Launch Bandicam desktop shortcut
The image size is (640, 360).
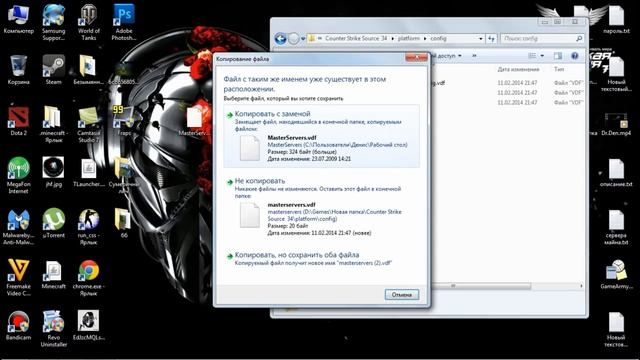point(18,326)
